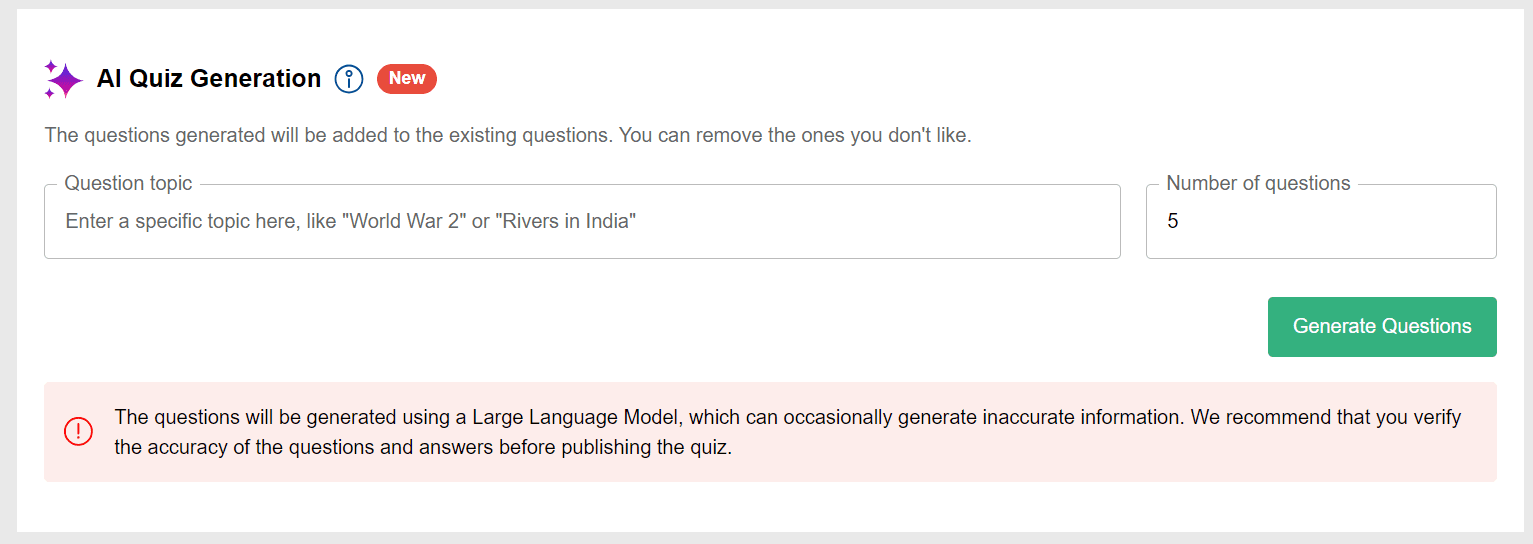Focus the Number of questions field

[x=1321, y=221]
